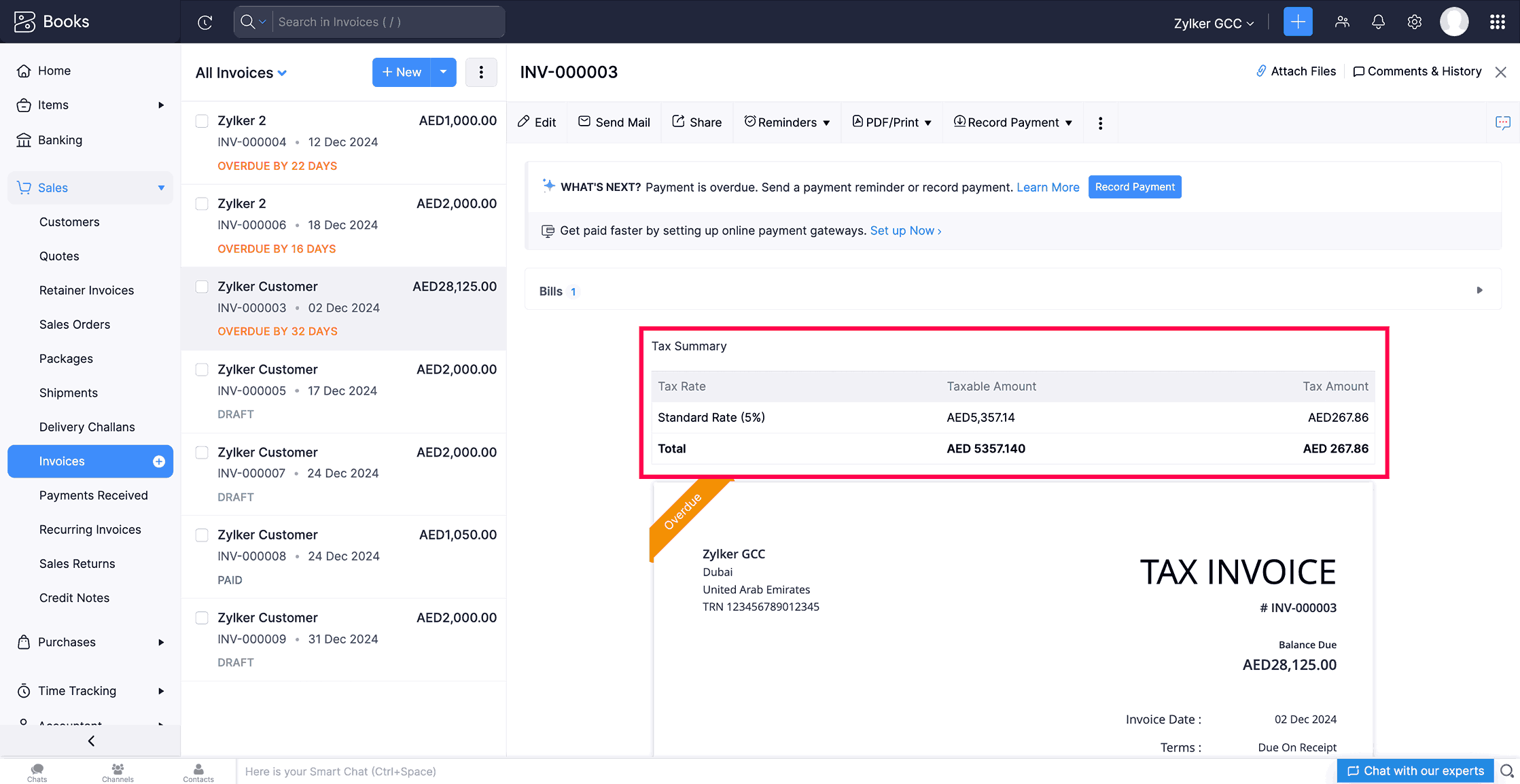The height and width of the screenshot is (784, 1520).
Task: Open Payments Received in the sidebar
Action: [93, 495]
